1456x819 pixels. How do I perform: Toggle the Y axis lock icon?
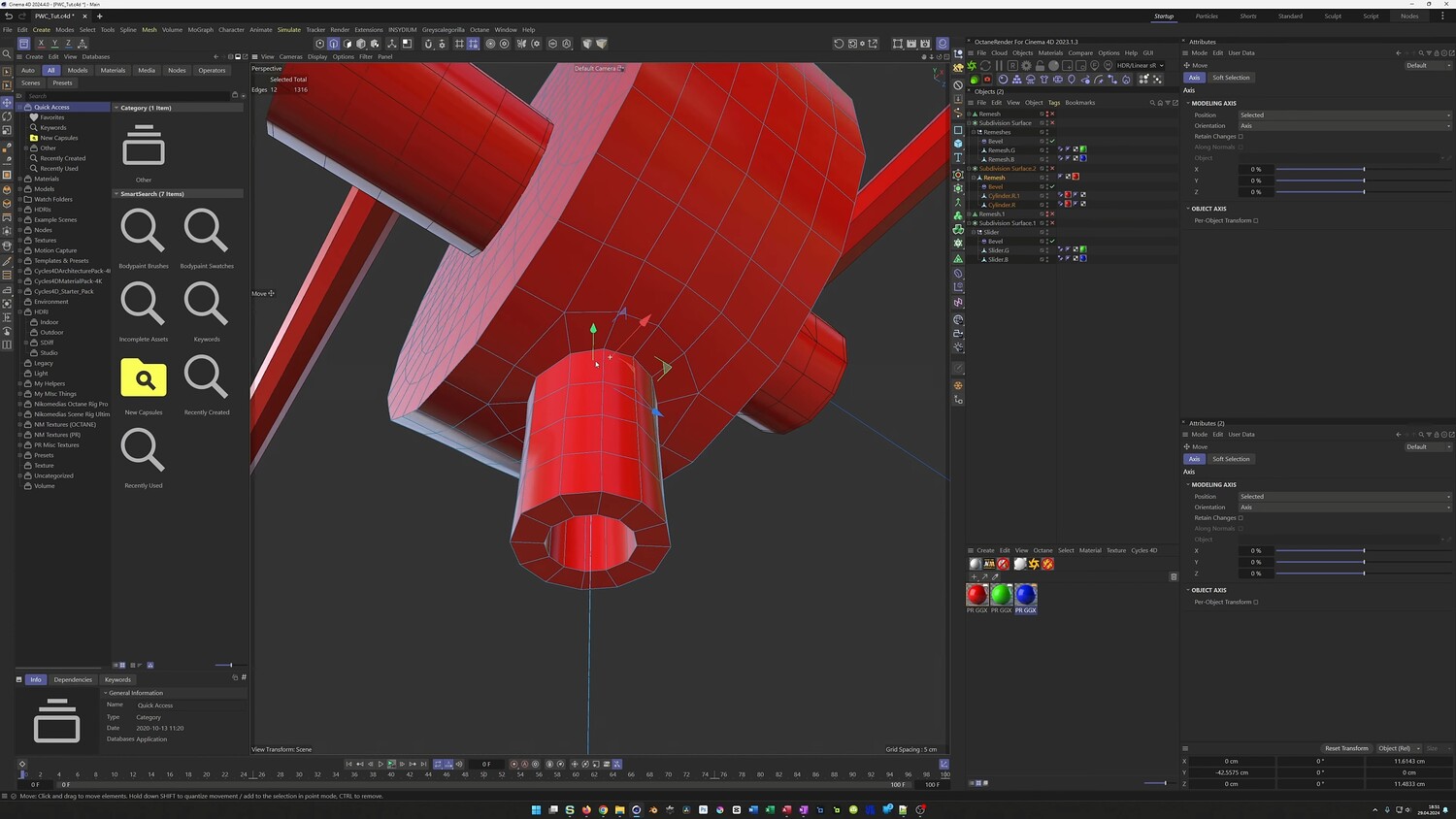54,44
